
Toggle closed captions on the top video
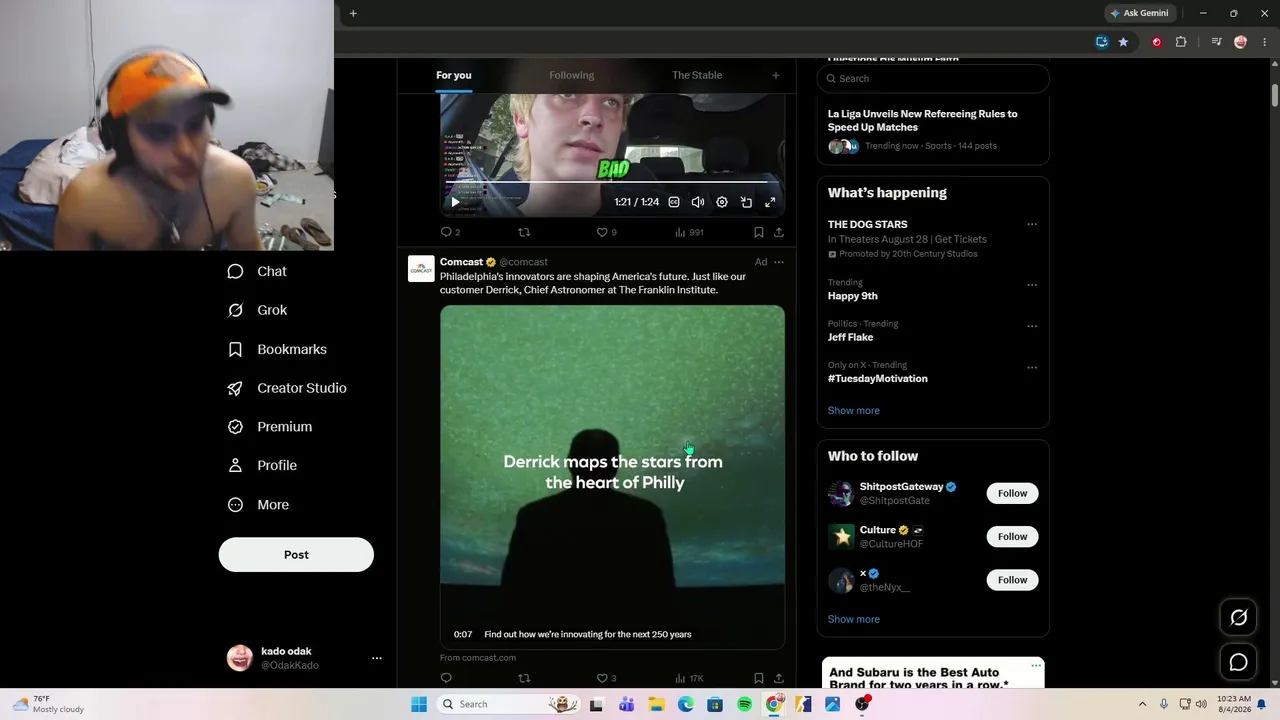[x=674, y=202]
